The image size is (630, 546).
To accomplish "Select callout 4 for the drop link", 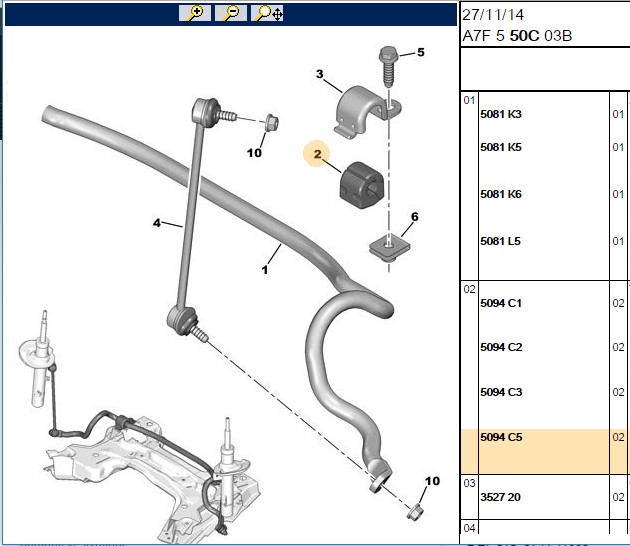I will click(157, 223).
